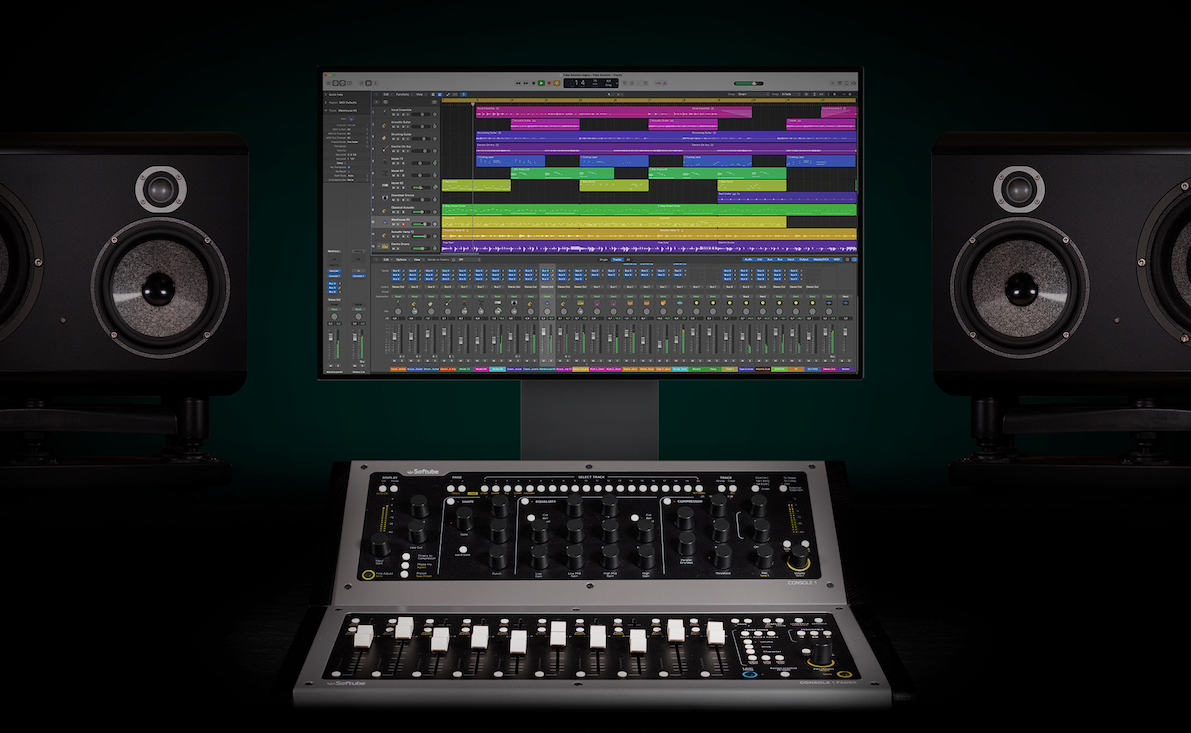Enable Cycle mode in the transport bar
The width and height of the screenshot is (1191, 733).
pos(556,83)
